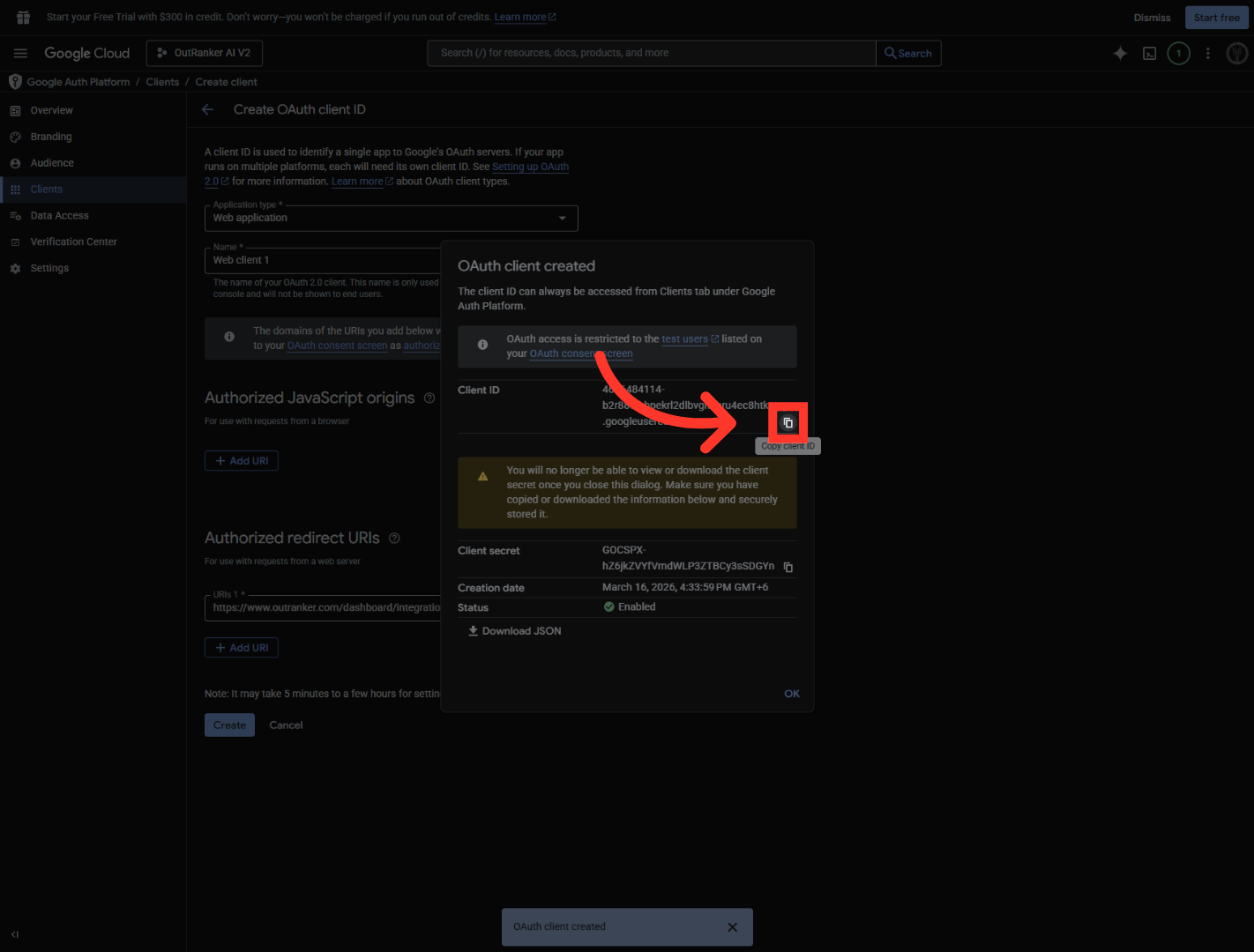Click the Google Auth Platform shield icon
Screen dimensions: 1254x952
click(x=15, y=81)
